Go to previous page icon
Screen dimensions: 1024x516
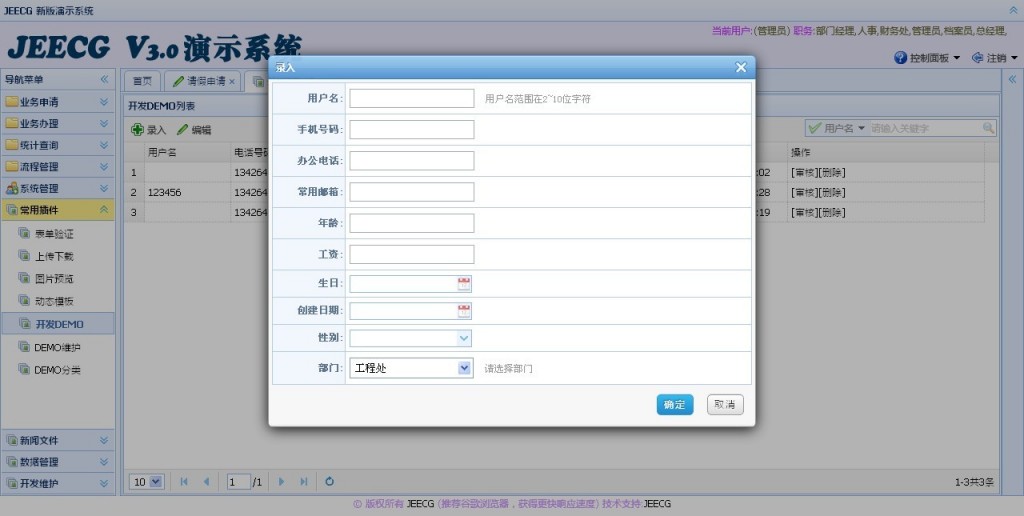[x=206, y=482]
